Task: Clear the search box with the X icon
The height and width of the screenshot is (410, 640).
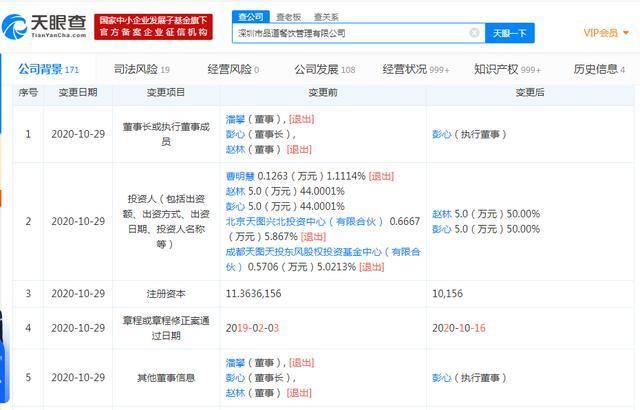Action: [474, 33]
